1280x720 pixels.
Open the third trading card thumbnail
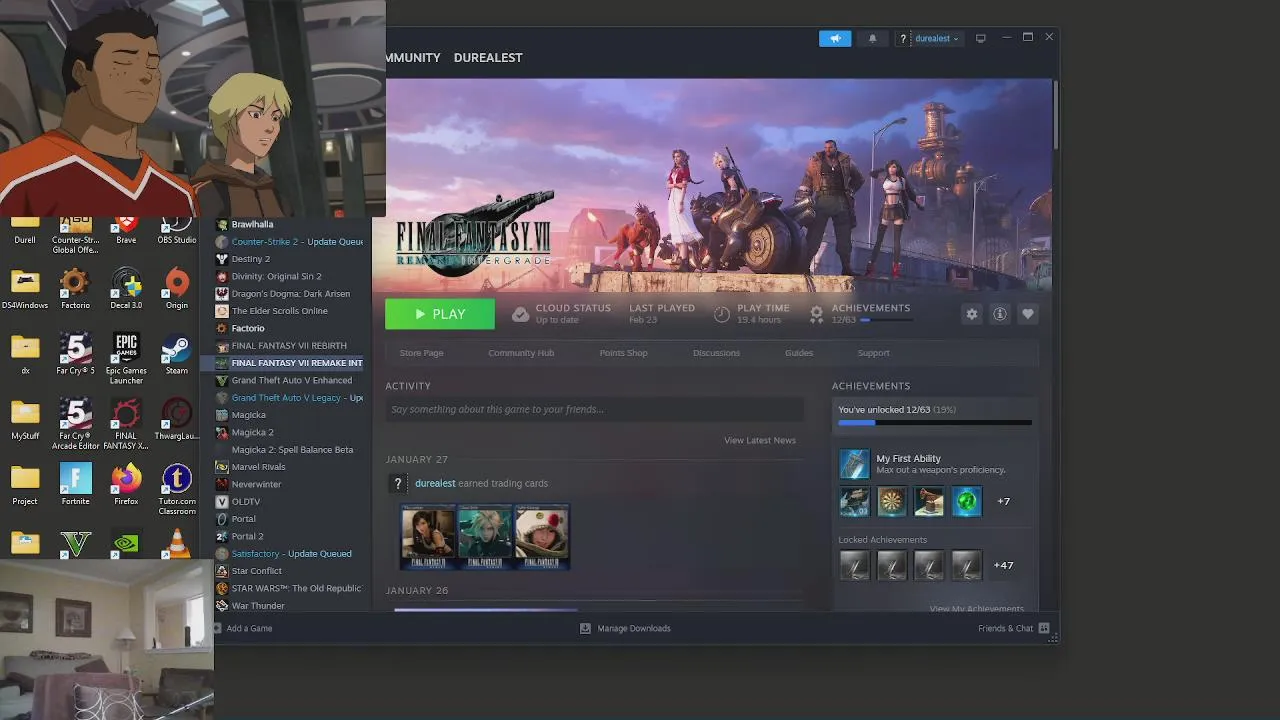point(542,537)
